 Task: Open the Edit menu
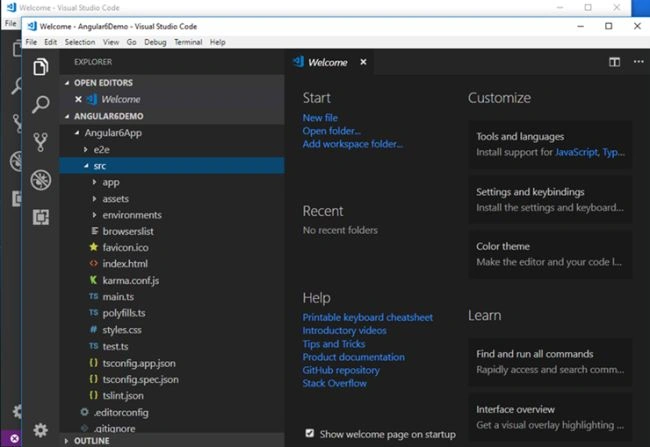tap(51, 42)
